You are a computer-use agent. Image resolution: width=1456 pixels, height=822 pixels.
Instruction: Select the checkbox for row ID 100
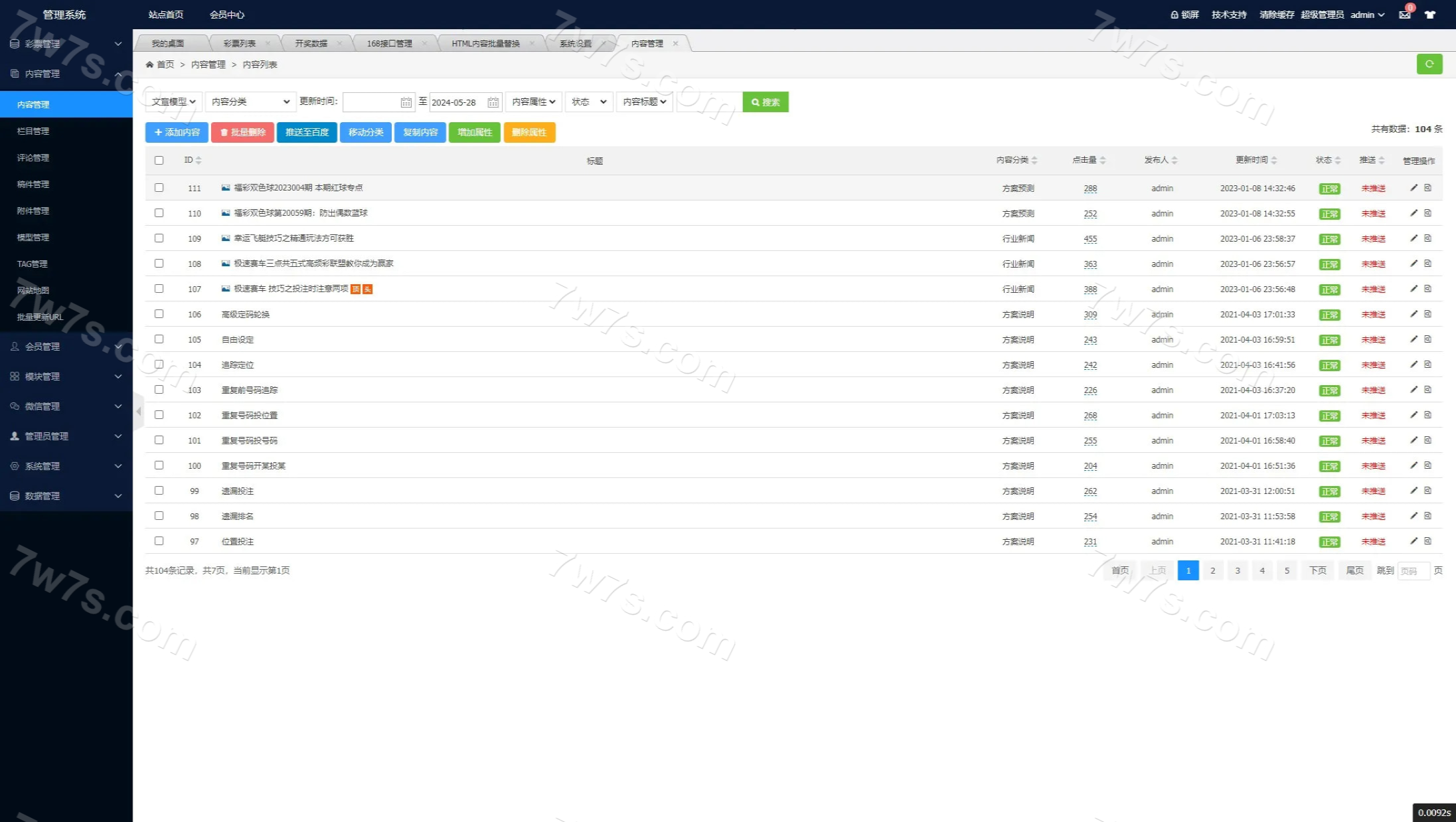point(159,465)
